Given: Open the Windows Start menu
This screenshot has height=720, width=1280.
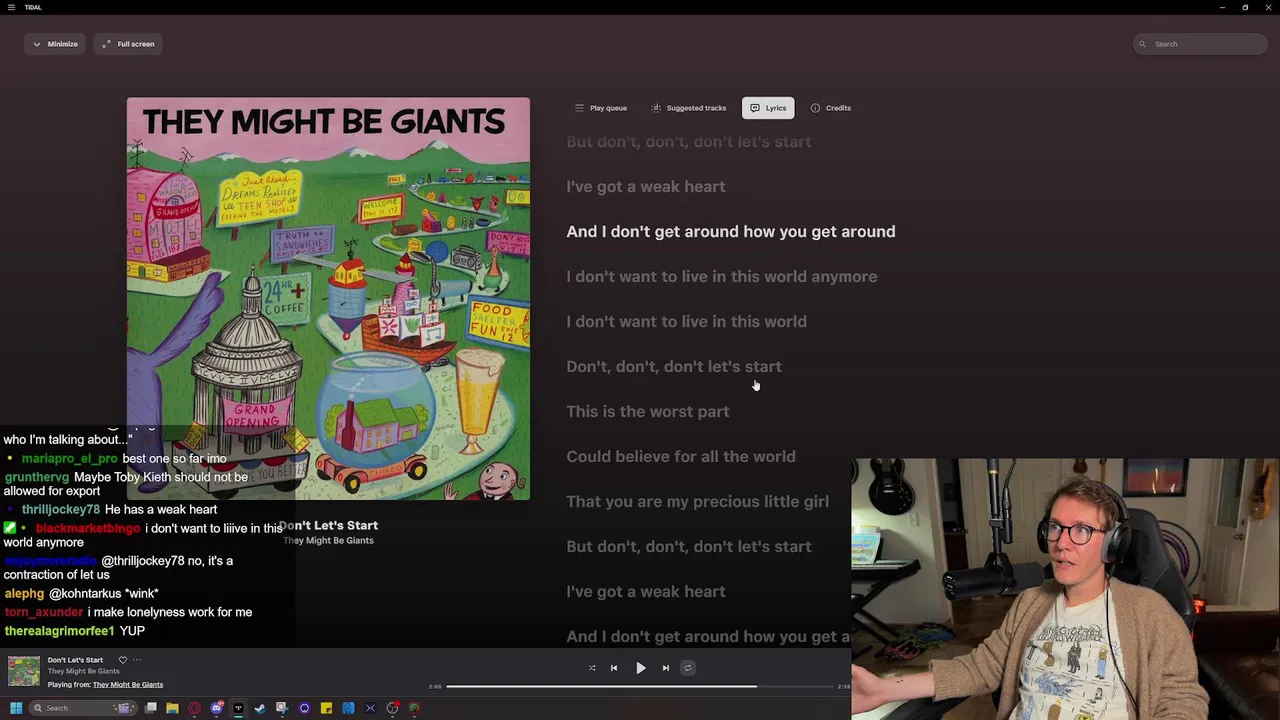Looking at the screenshot, I should click(16, 708).
